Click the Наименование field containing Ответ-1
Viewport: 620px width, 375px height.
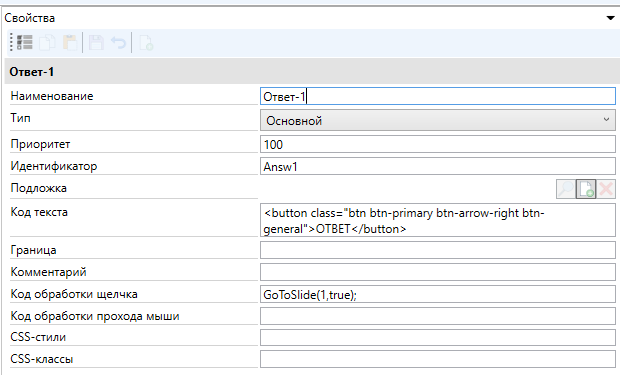click(x=438, y=96)
